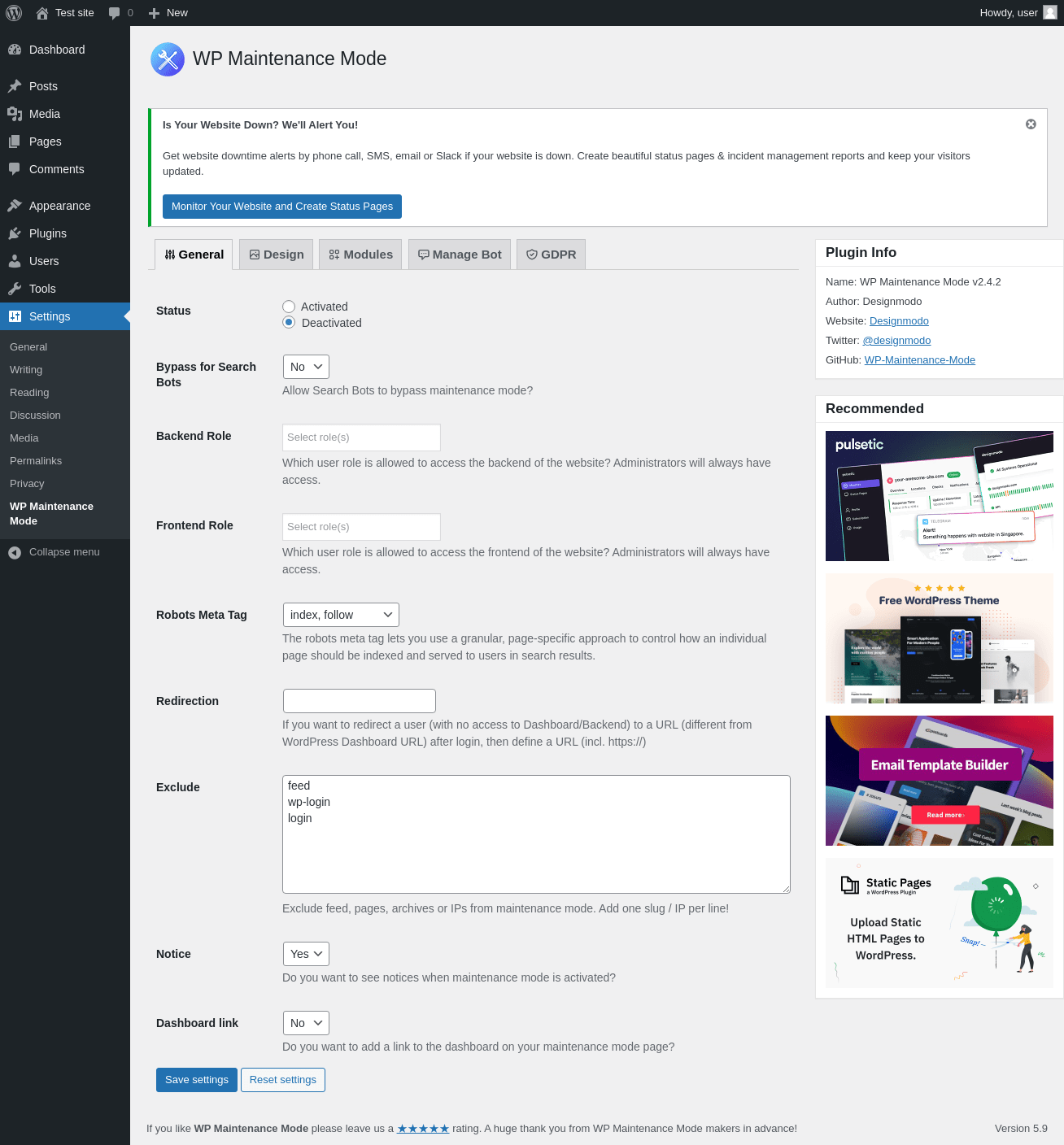Click the Pages icon in sidebar

click(15, 141)
